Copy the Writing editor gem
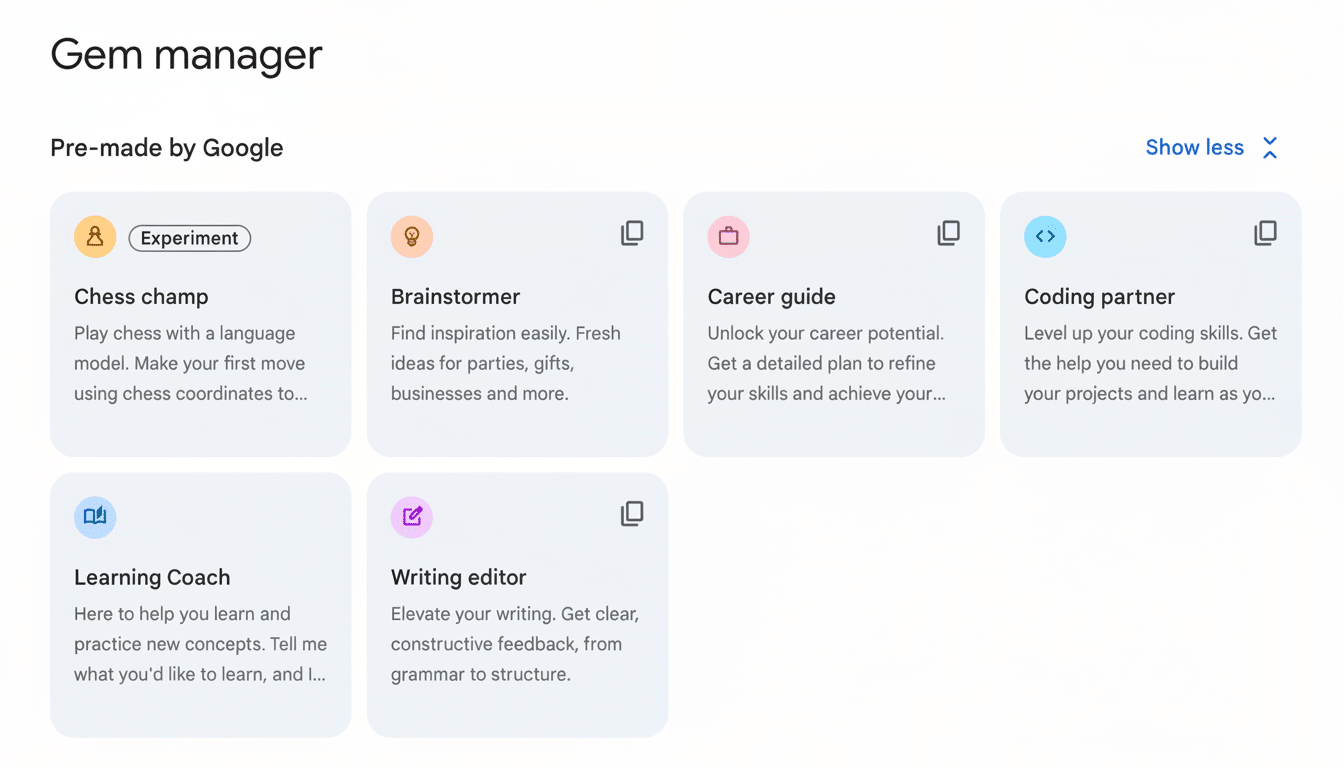1344x768 pixels. point(631,513)
